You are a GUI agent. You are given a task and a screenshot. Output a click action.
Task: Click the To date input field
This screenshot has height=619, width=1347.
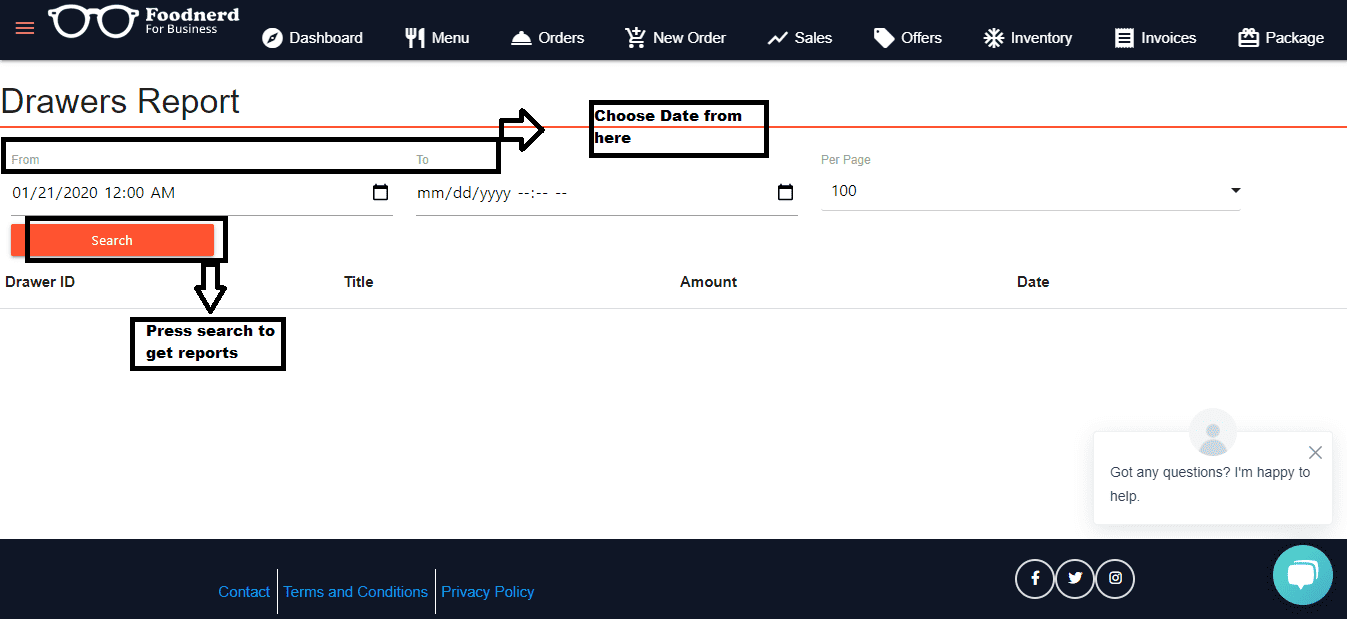pyautogui.click(x=590, y=193)
